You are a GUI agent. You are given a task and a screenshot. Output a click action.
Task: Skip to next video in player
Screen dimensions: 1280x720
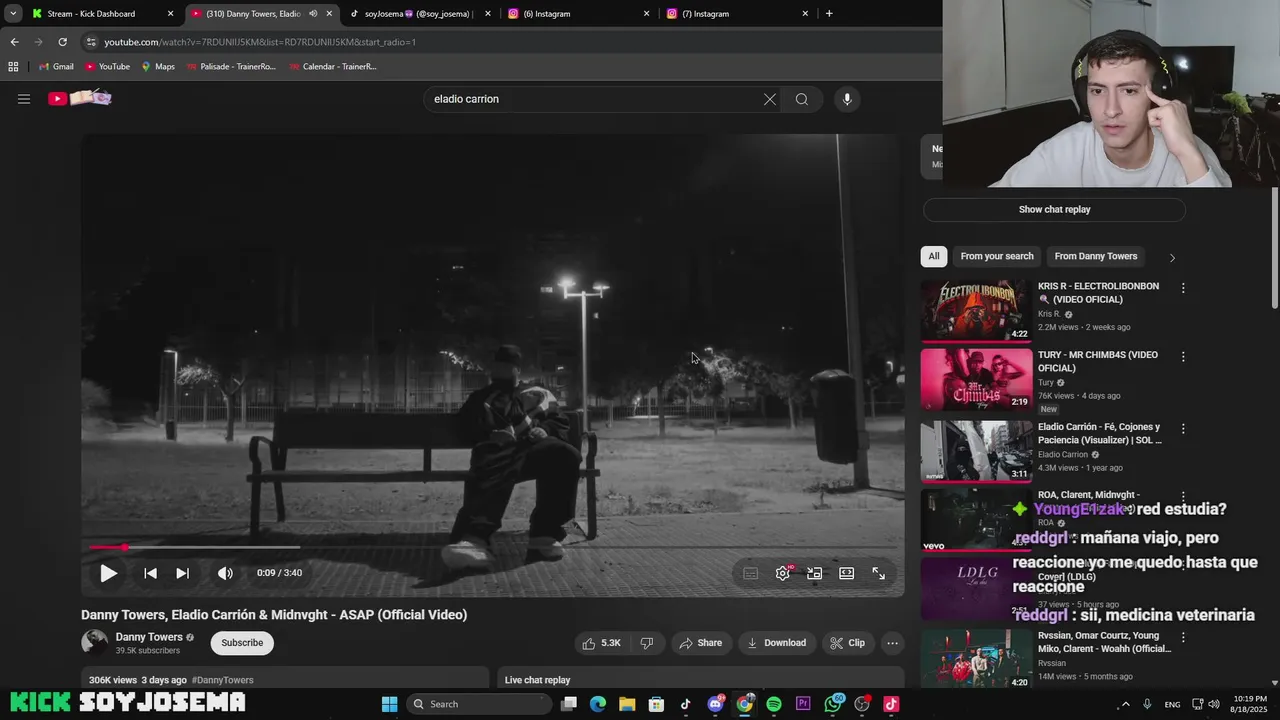[182, 573]
